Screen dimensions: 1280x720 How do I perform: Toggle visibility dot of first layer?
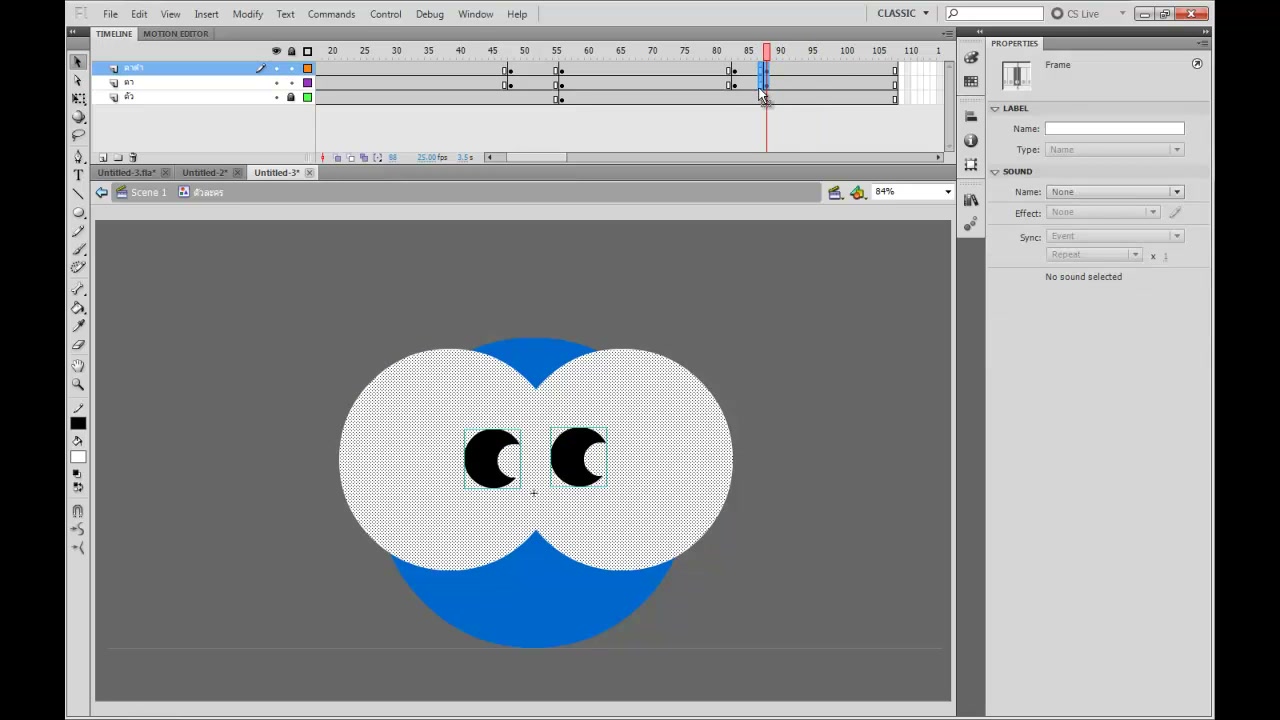point(277,68)
